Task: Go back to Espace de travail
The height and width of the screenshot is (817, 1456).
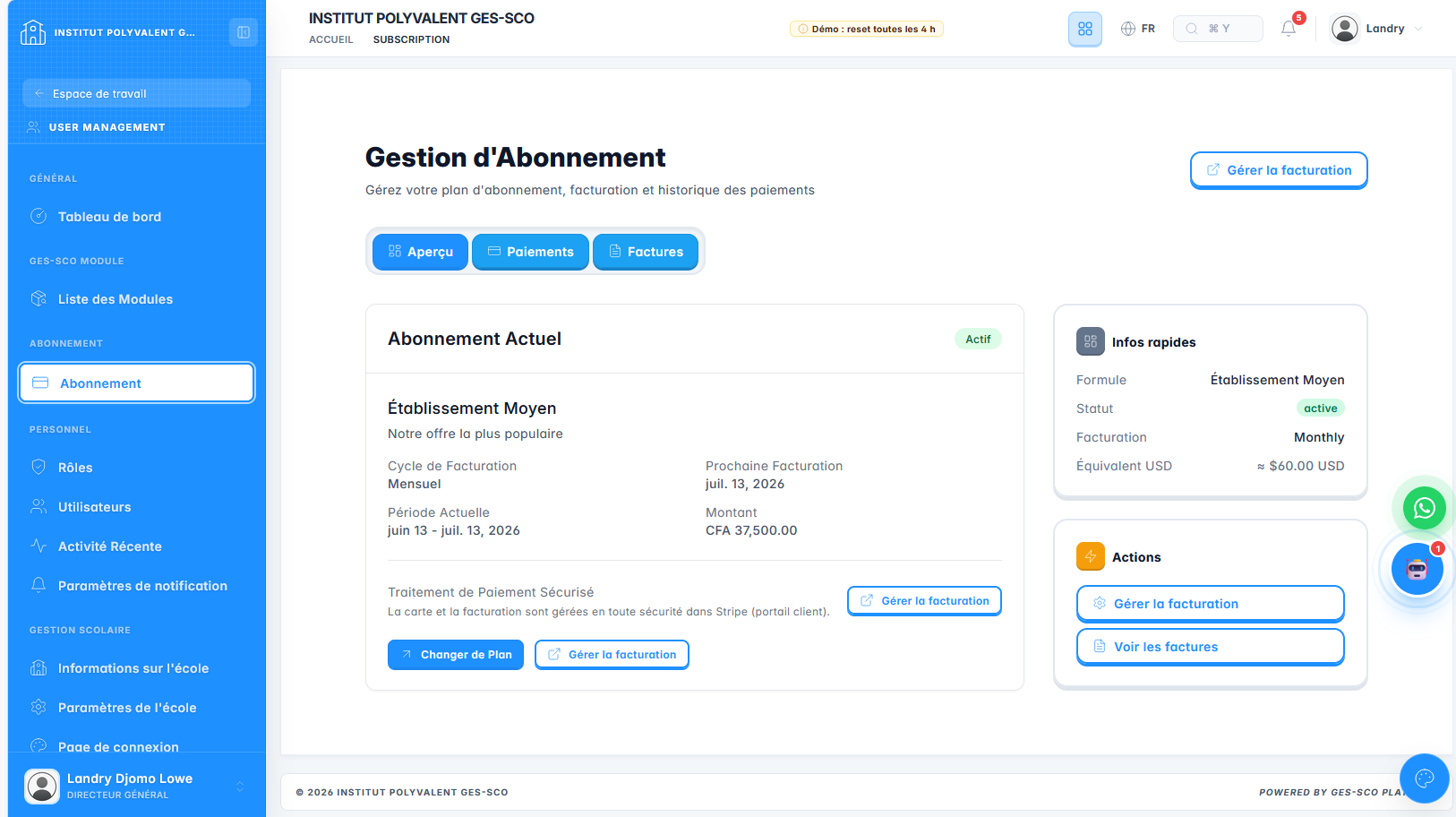Action: click(x=136, y=93)
